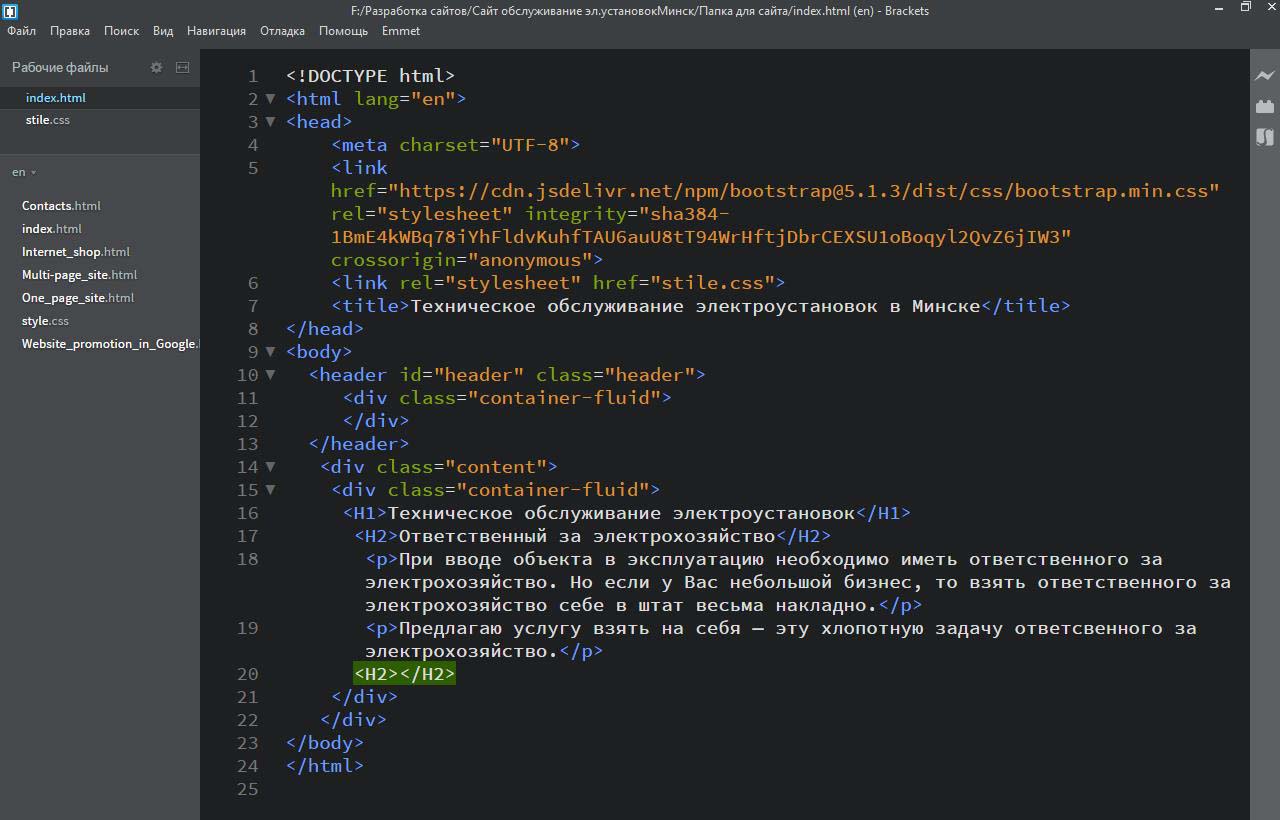Open Internet_shop.html from the file list
1280x820 pixels.
coord(76,252)
